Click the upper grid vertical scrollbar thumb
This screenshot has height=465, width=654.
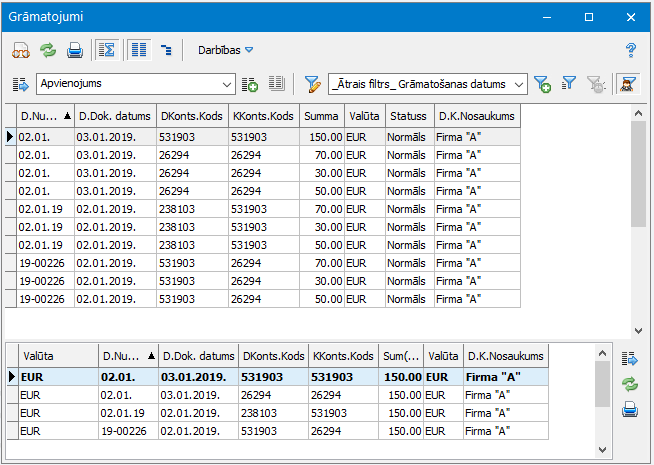coord(638,174)
